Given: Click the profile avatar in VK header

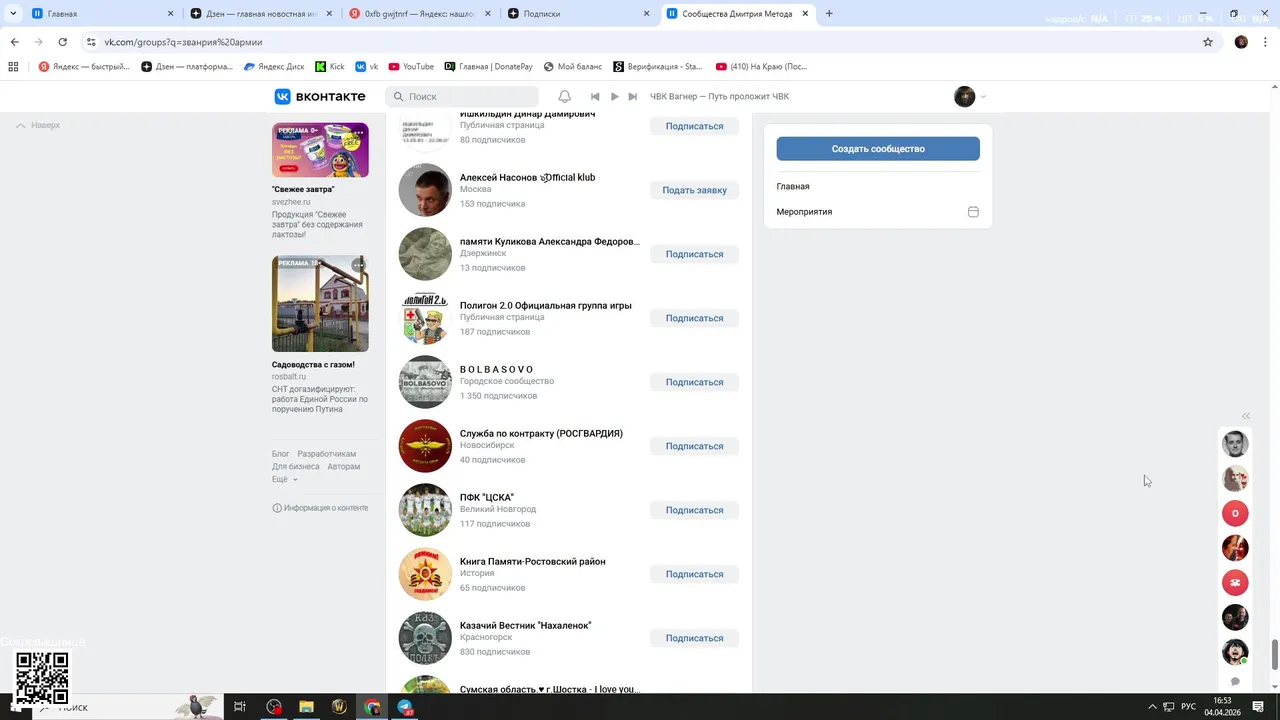Looking at the screenshot, I should 964,97.
